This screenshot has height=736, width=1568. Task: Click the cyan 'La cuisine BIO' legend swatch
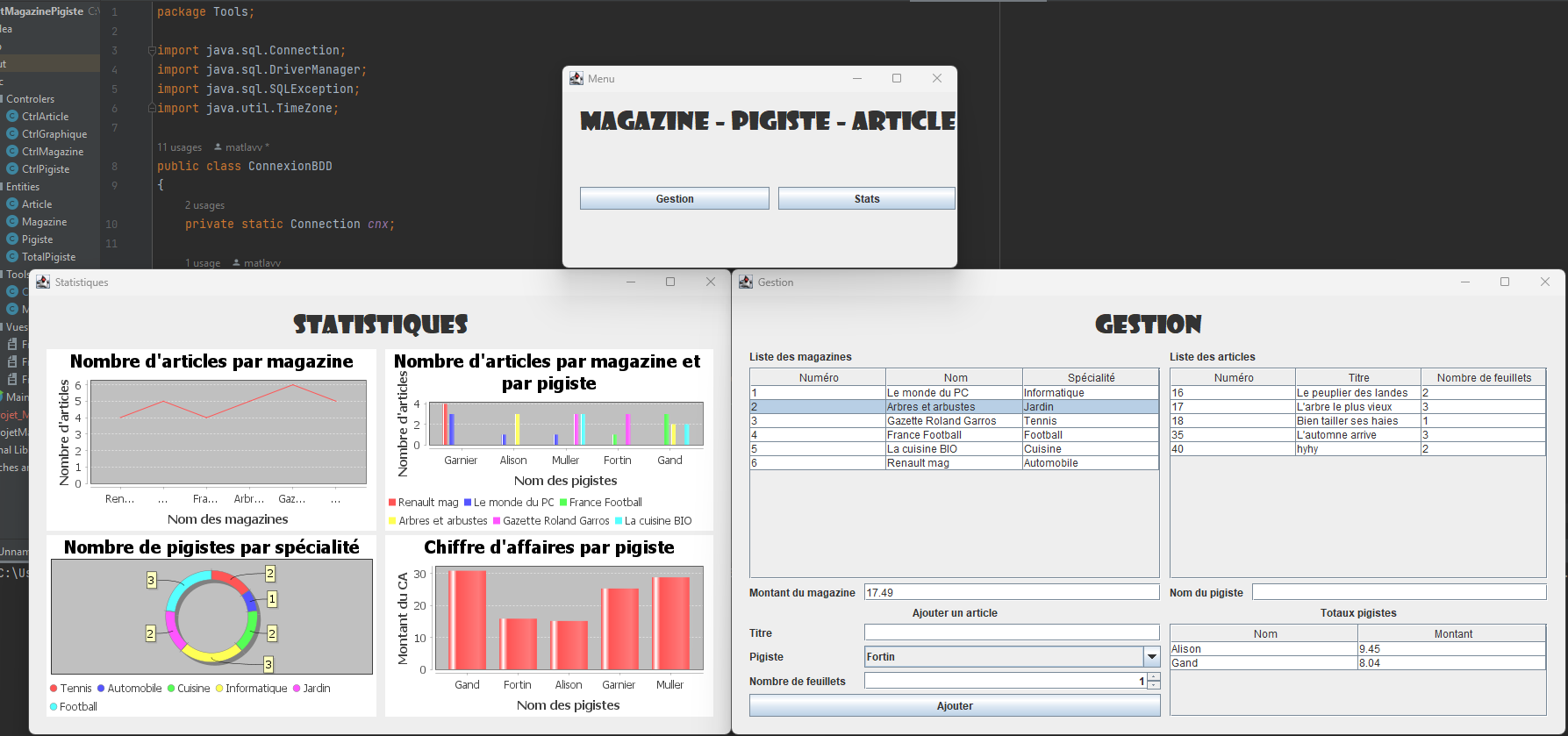click(x=619, y=521)
